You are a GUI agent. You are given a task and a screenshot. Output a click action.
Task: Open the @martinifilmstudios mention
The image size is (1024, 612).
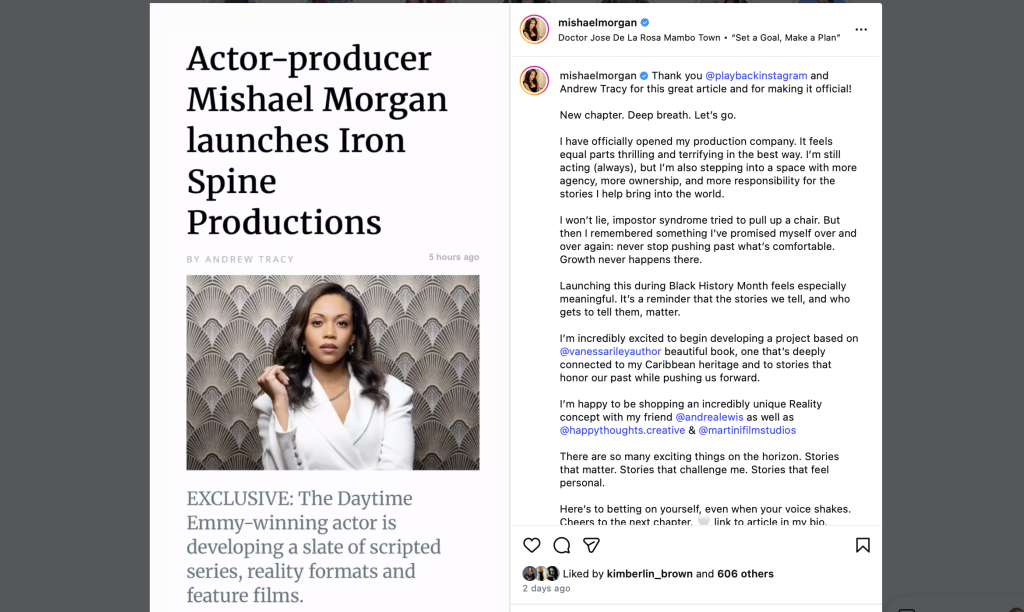[747, 430]
